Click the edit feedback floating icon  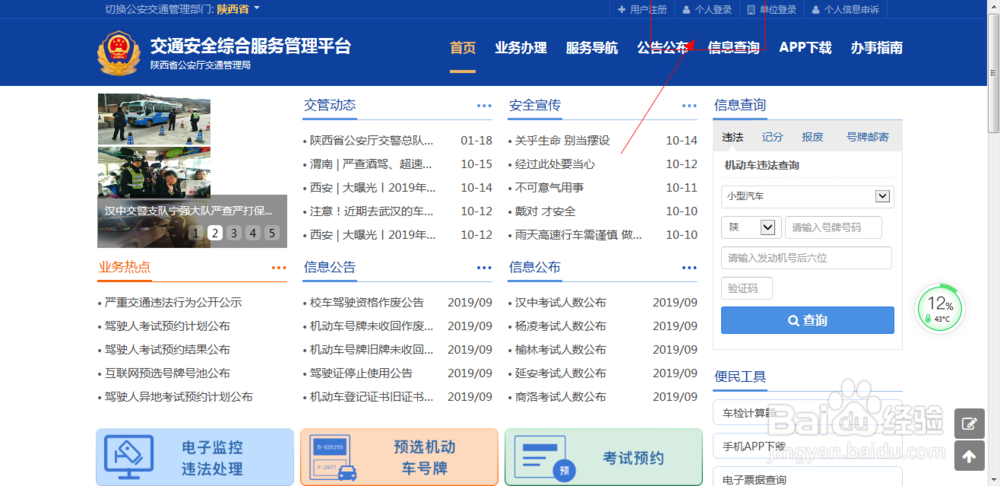(969, 423)
